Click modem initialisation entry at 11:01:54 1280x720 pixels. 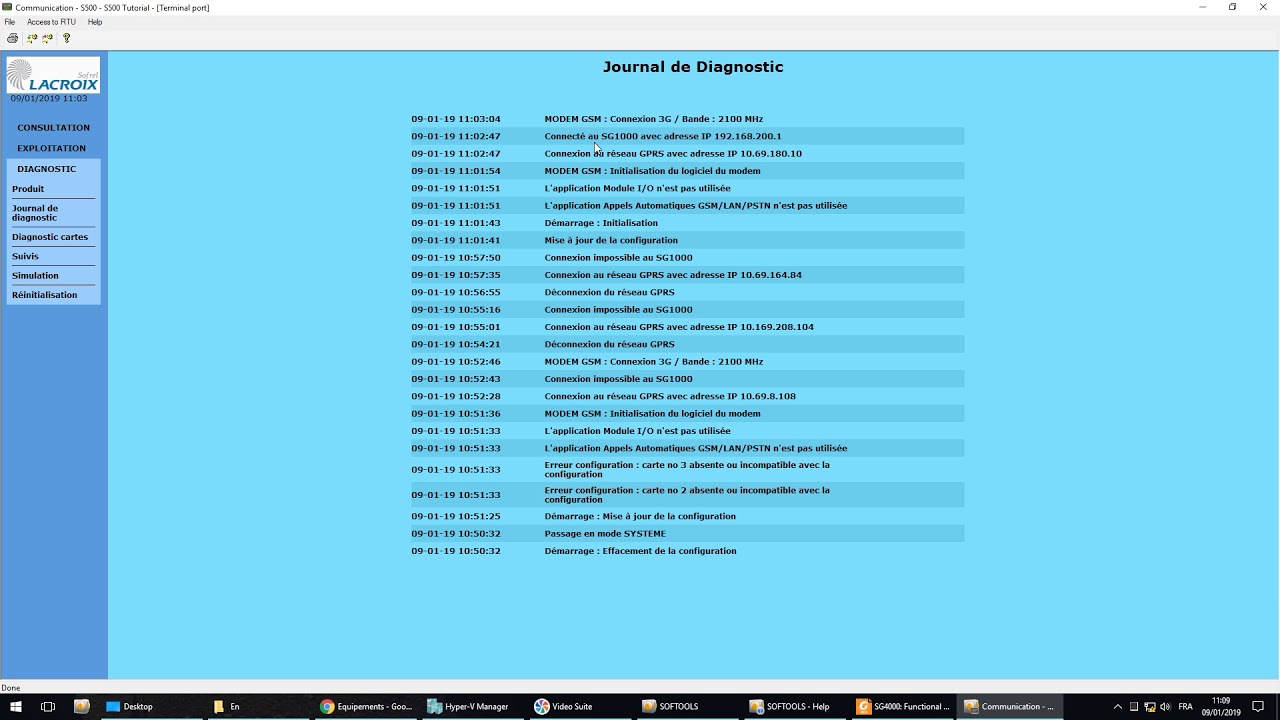652,171
